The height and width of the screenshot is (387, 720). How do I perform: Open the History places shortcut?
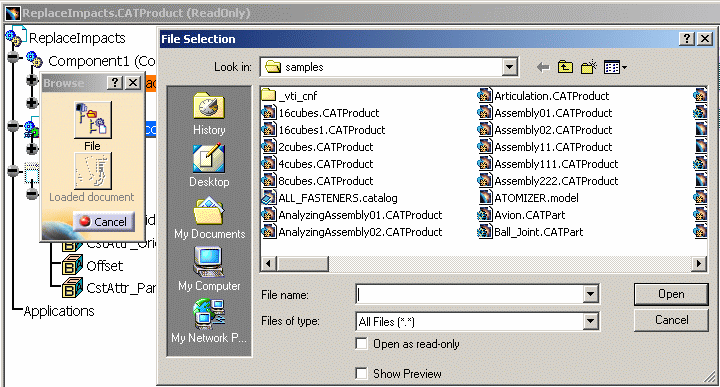pyautogui.click(x=209, y=114)
